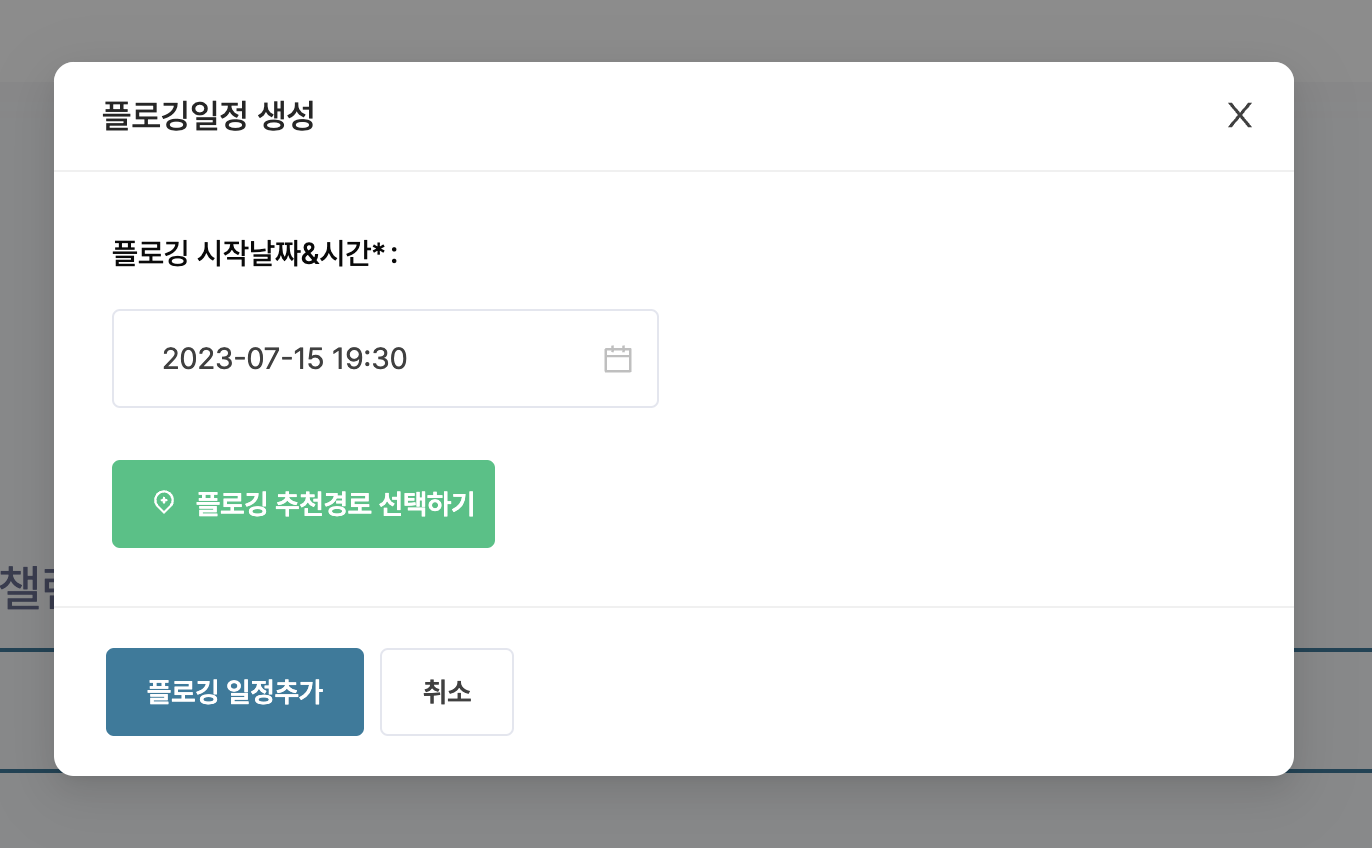Click the 플로깅 일정추가 blue button
Image resolution: width=1372 pixels, height=848 pixels.
coord(234,691)
